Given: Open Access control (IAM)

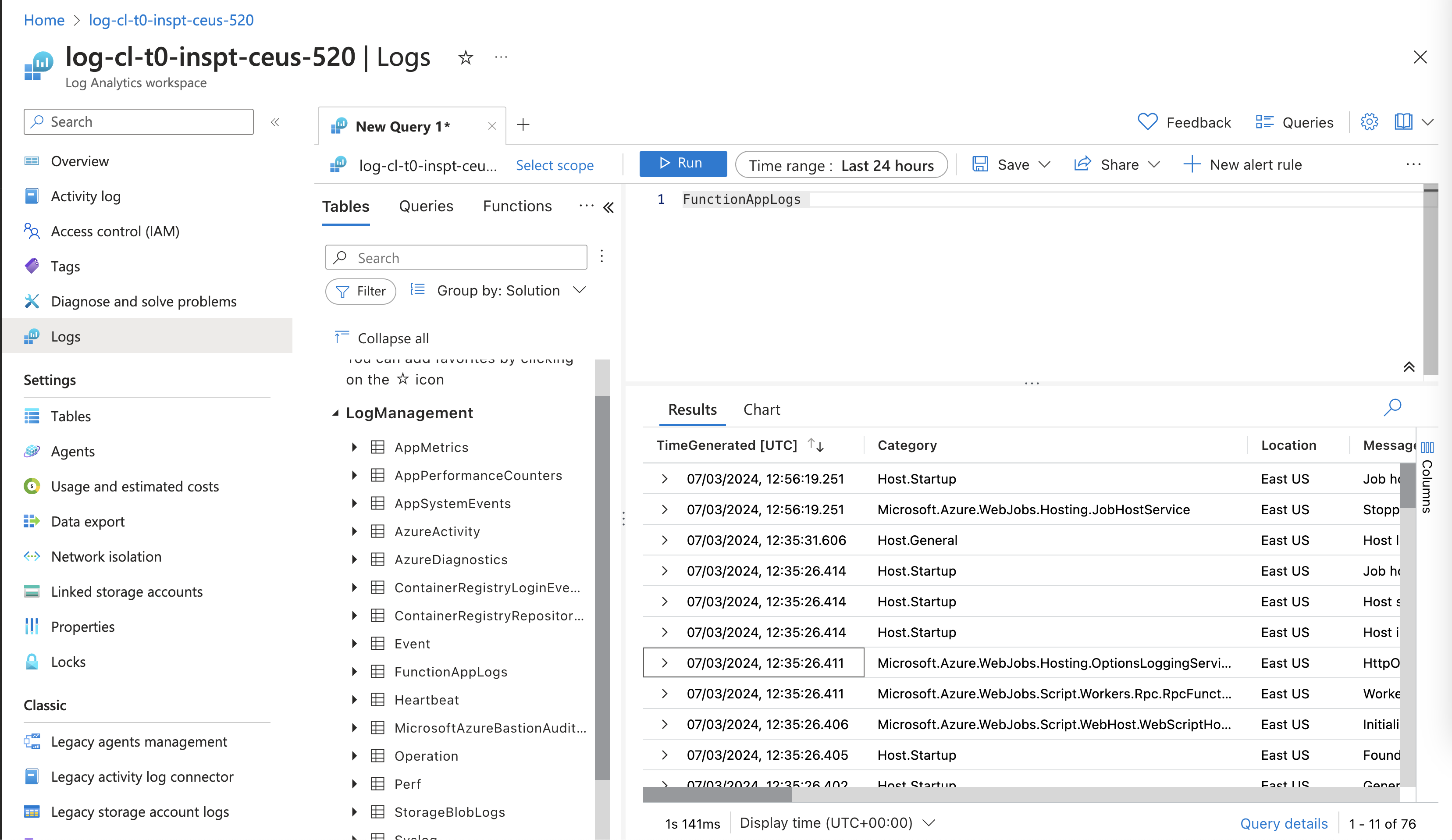Looking at the screenshot, I should tap(115, 231).
